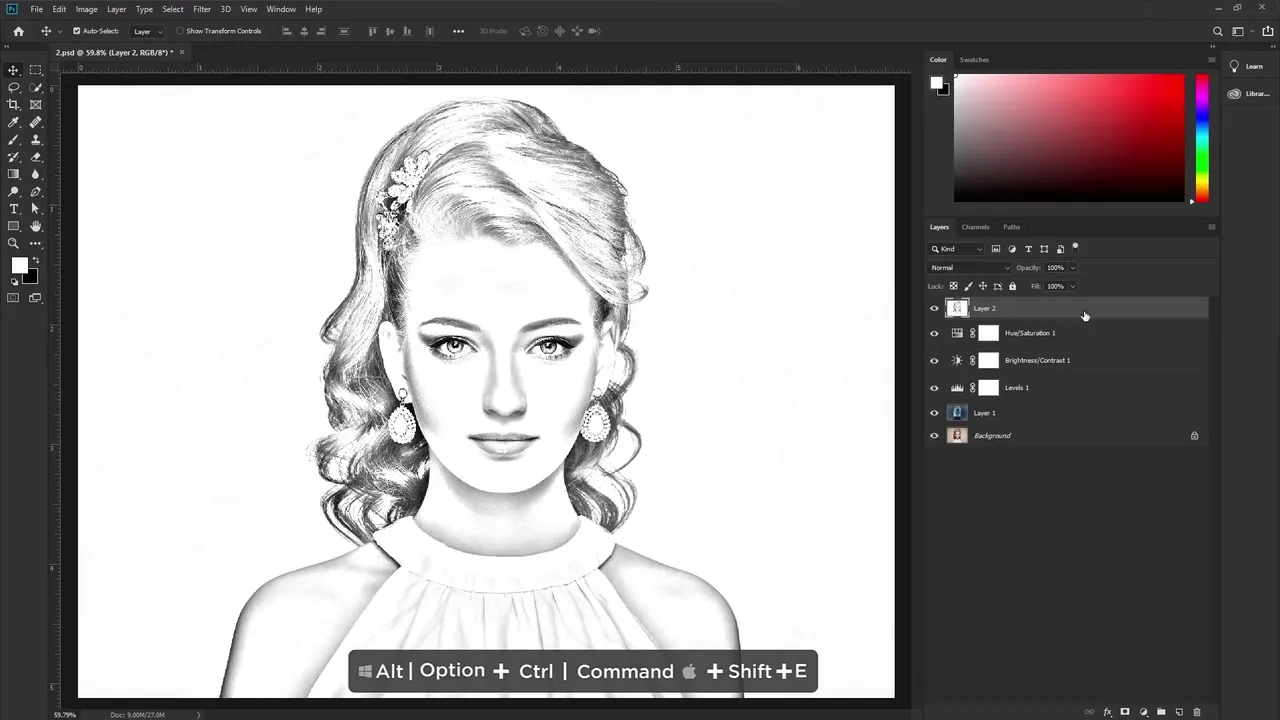
Task: Select the Horizontal Type tool
Action: pyautogui.click(x=13, y=209)
